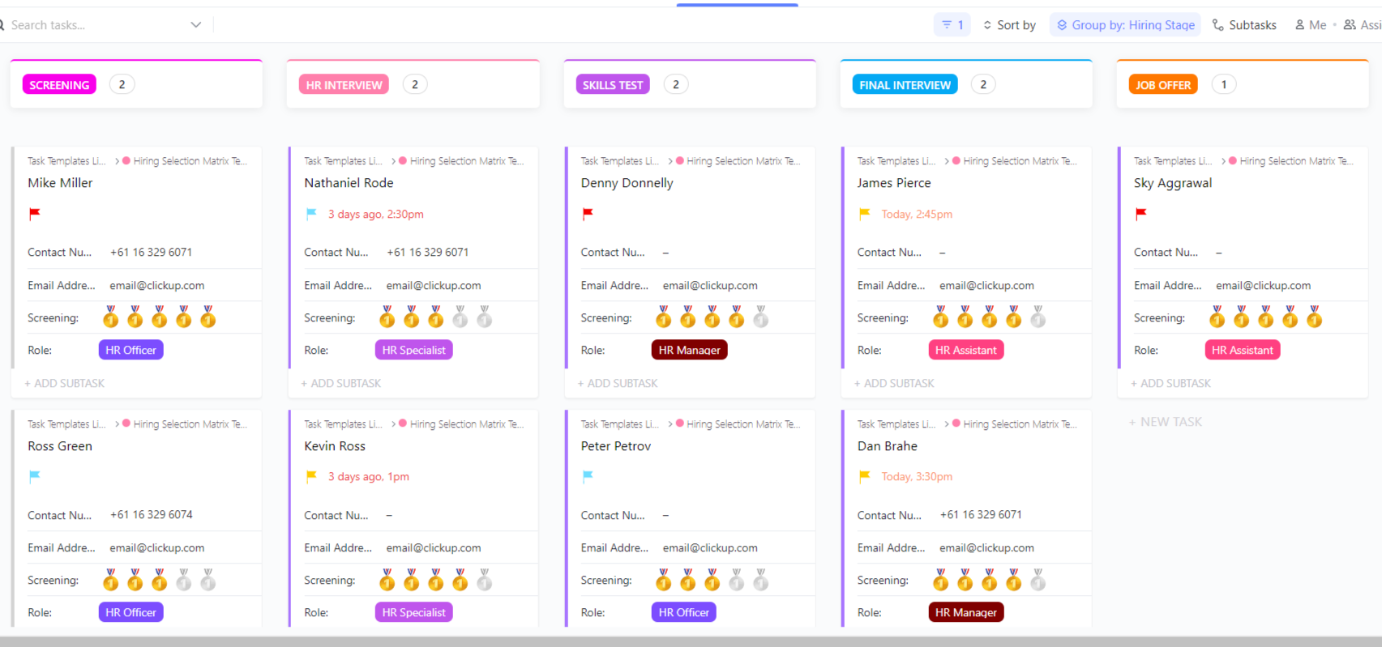The height and width of the screenshot is (647, 1382).
Task: Click NEW TASK in the Job Offer column
Action: pyautogui.click(x=1164, y=421)
